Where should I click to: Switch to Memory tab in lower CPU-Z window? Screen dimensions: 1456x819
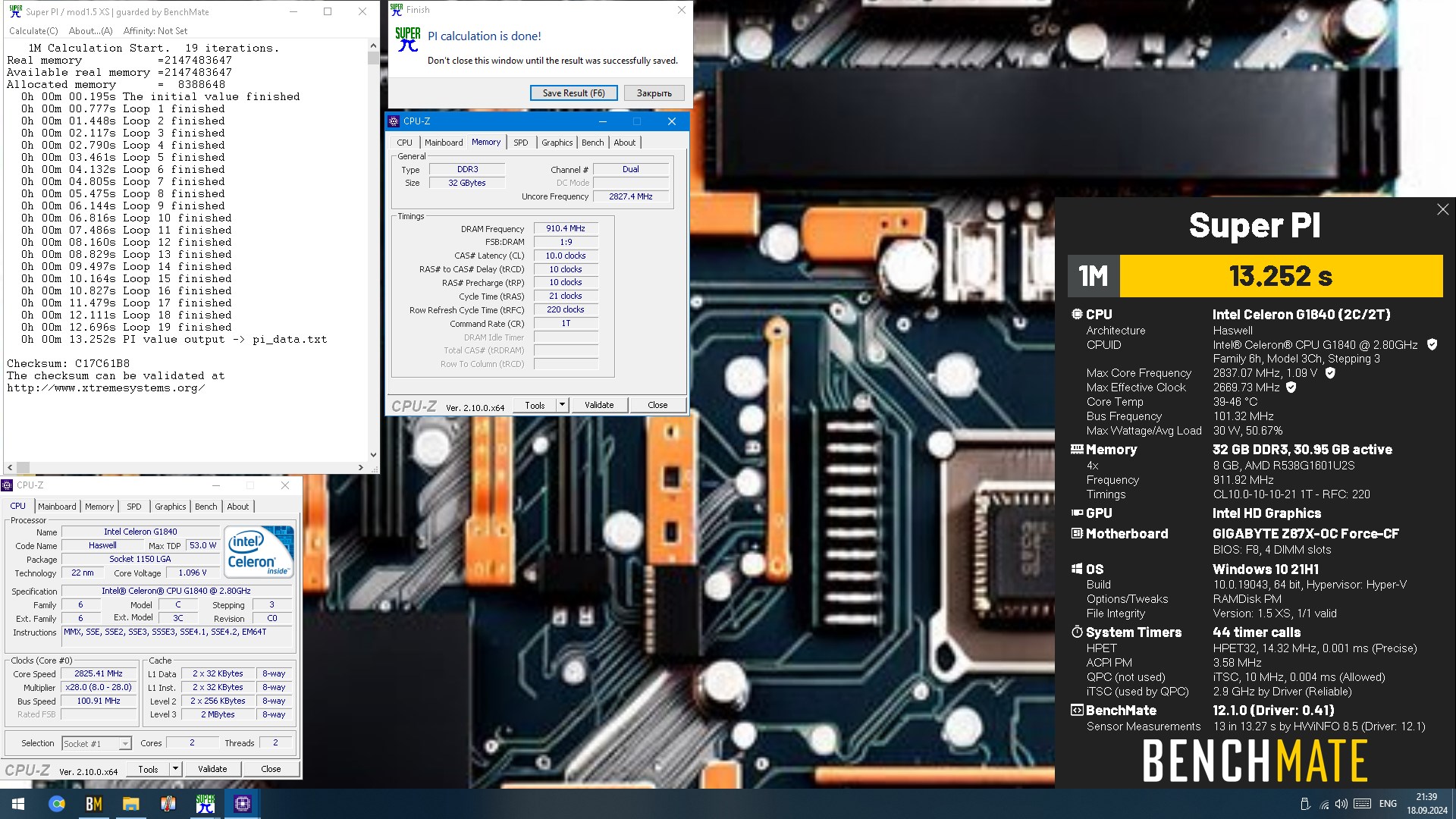pos(99,507)
